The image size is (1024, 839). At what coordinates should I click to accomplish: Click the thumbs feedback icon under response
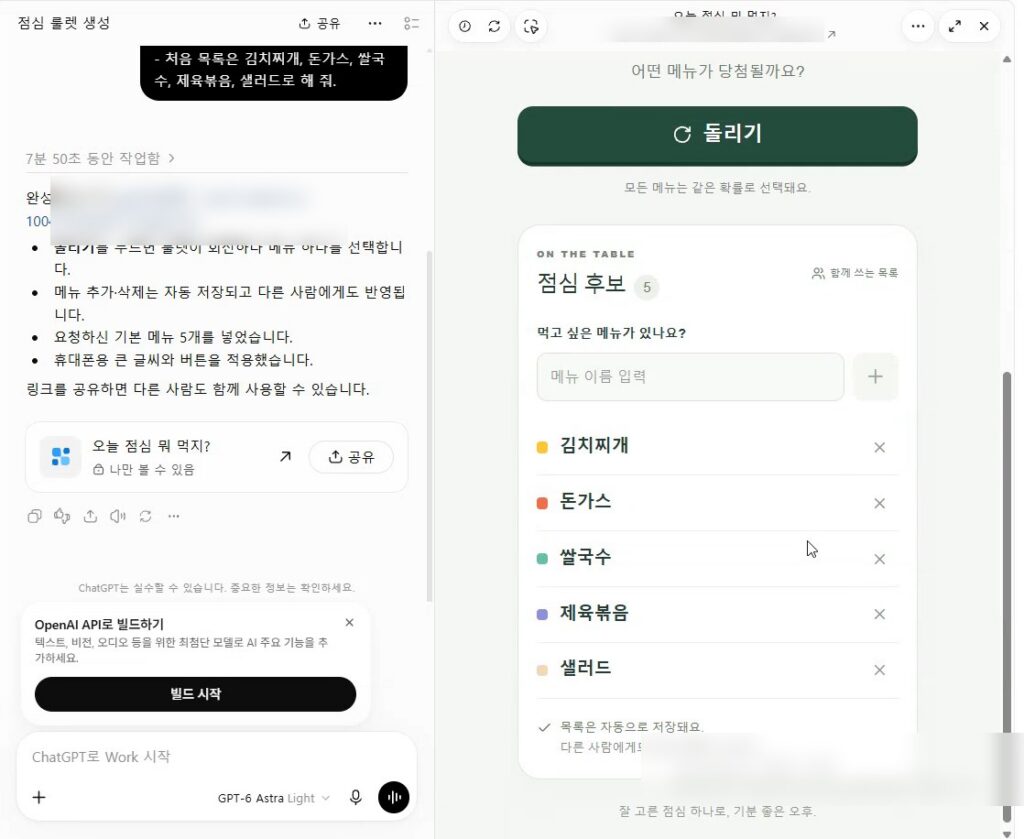(x=62, y=516)
